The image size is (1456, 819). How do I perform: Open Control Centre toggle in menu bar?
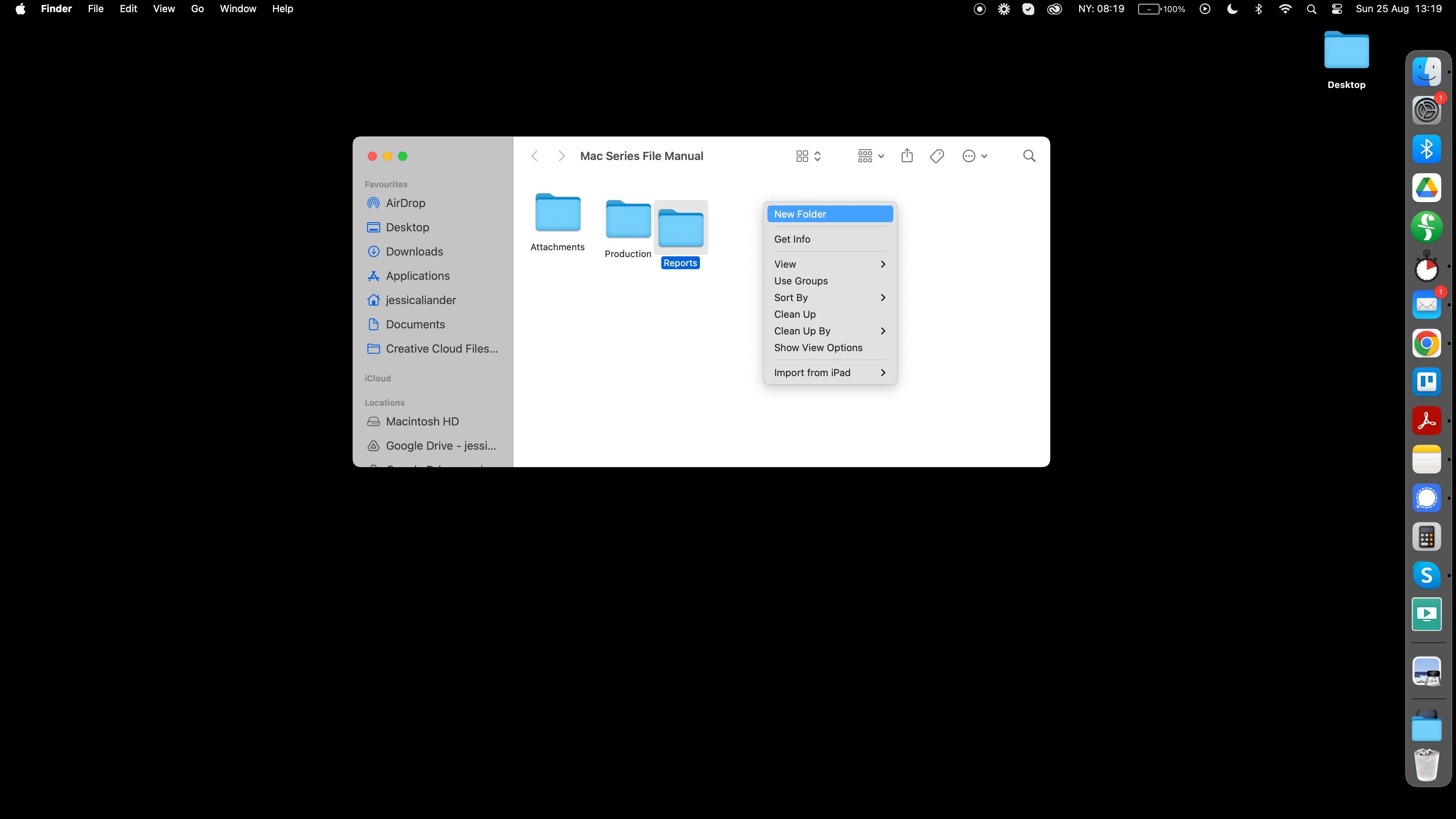1337,9
